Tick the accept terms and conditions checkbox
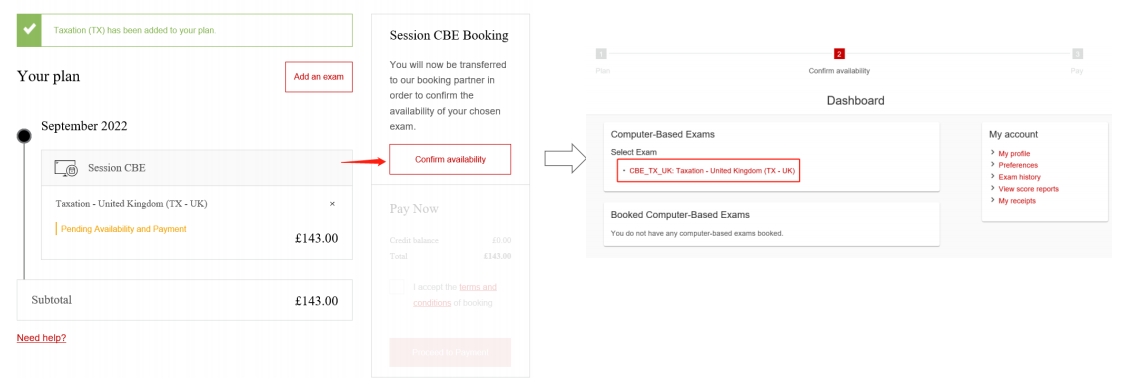Image resolution: width=1124 pixels, height=391 pixels. 396,287
